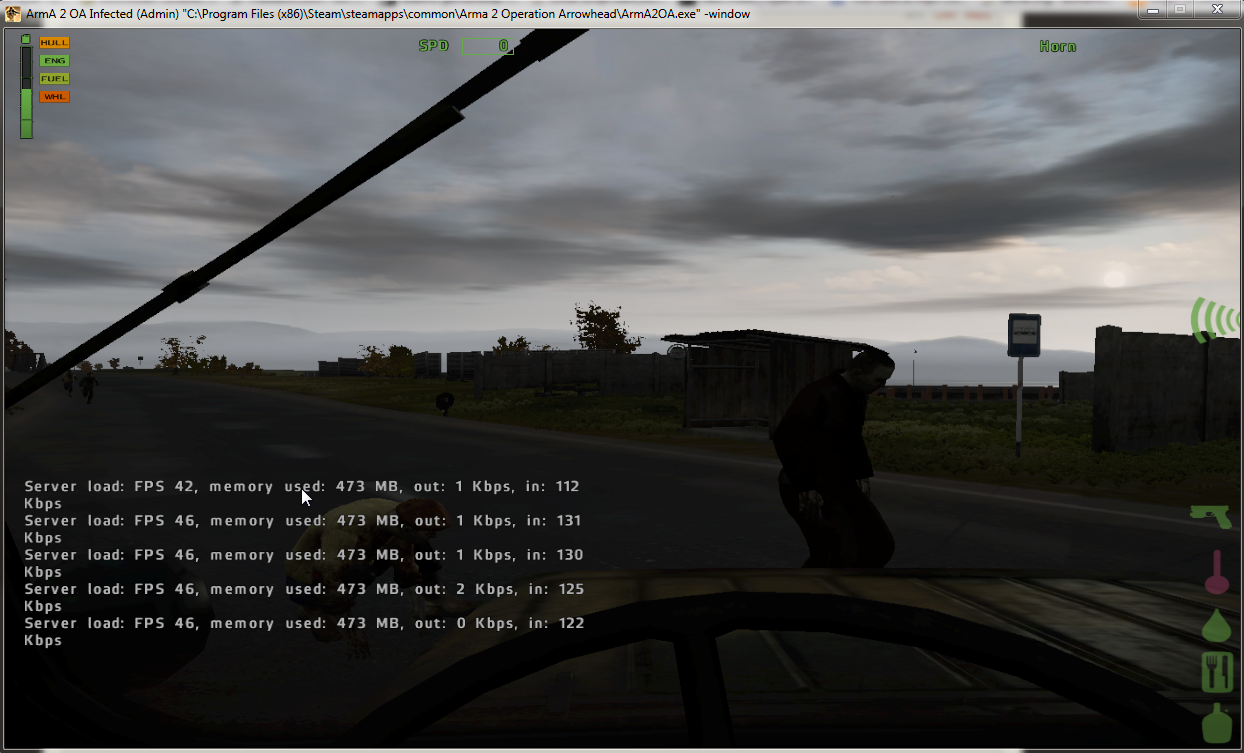
Task: Minimize the ArmA 2 OA window
Action: tap(1152, 9)
